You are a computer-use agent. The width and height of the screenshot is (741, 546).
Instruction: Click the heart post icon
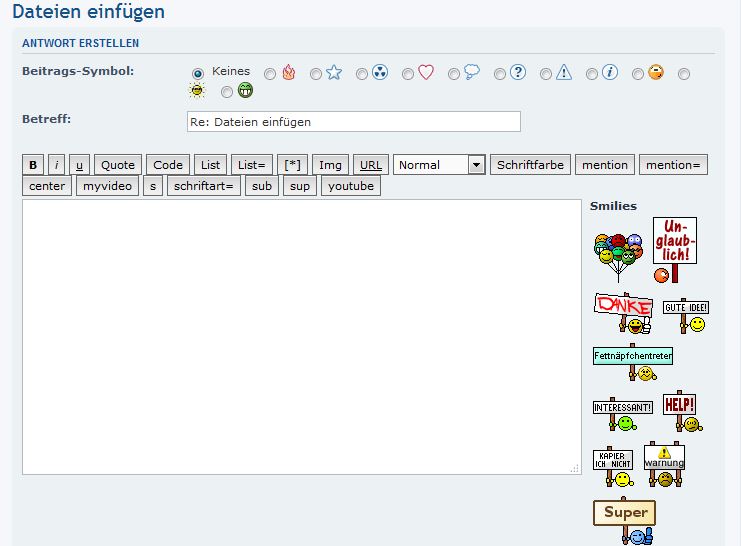coord(426,72)
